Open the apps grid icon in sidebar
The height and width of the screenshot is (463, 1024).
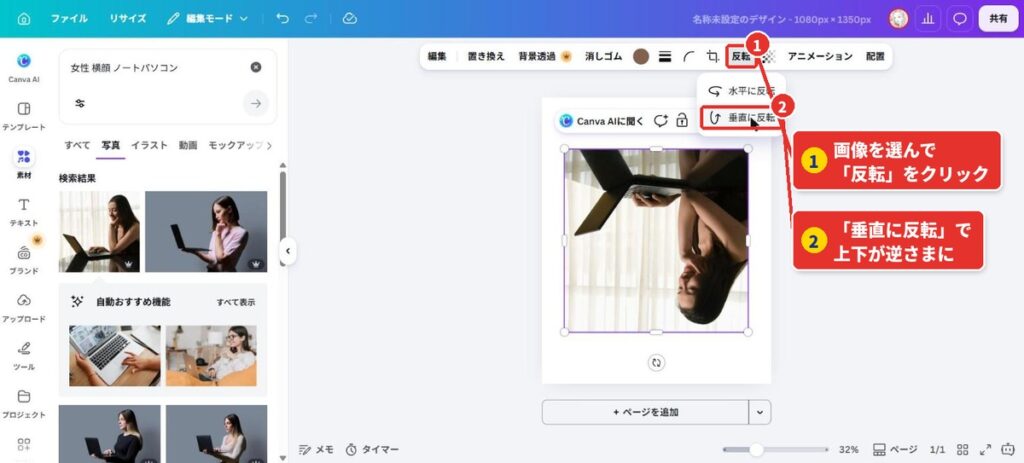click(24, 445)
